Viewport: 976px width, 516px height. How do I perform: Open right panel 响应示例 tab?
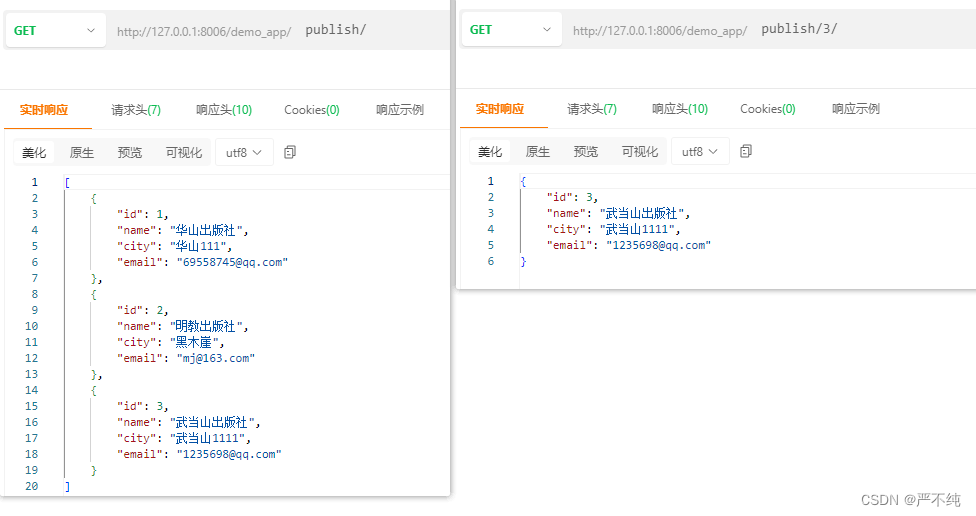click(856, 109)
